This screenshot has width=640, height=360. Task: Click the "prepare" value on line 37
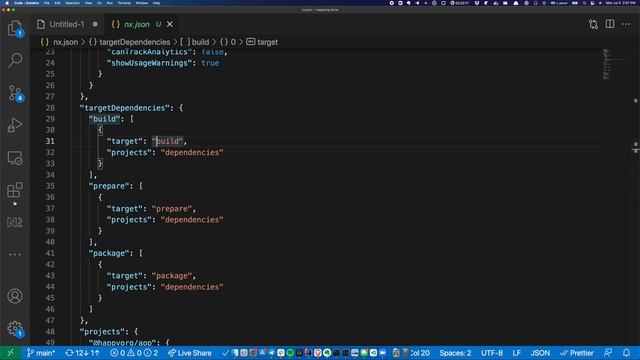click(172, 209)
